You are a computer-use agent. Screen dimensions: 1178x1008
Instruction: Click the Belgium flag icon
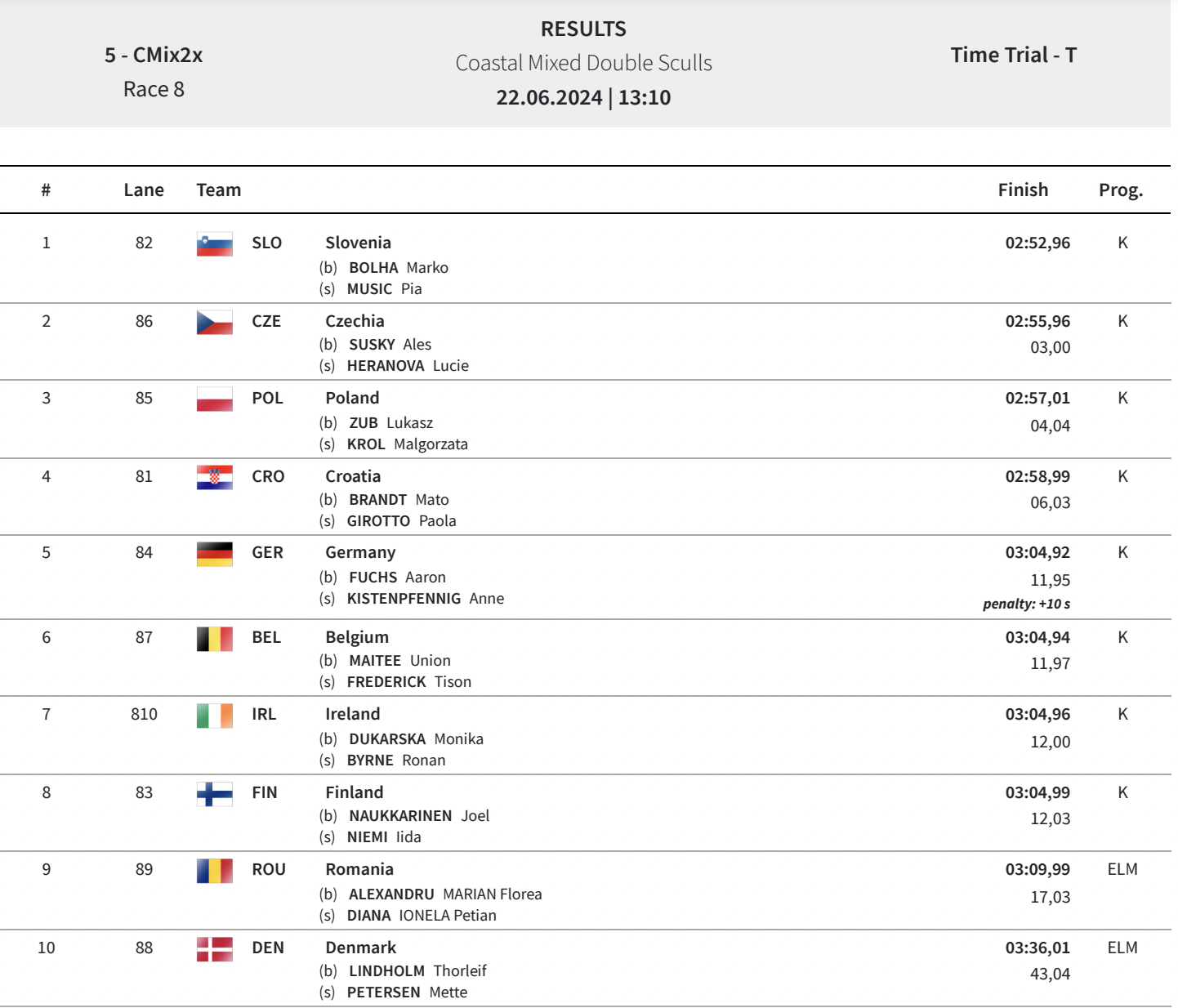pos(214,638)
